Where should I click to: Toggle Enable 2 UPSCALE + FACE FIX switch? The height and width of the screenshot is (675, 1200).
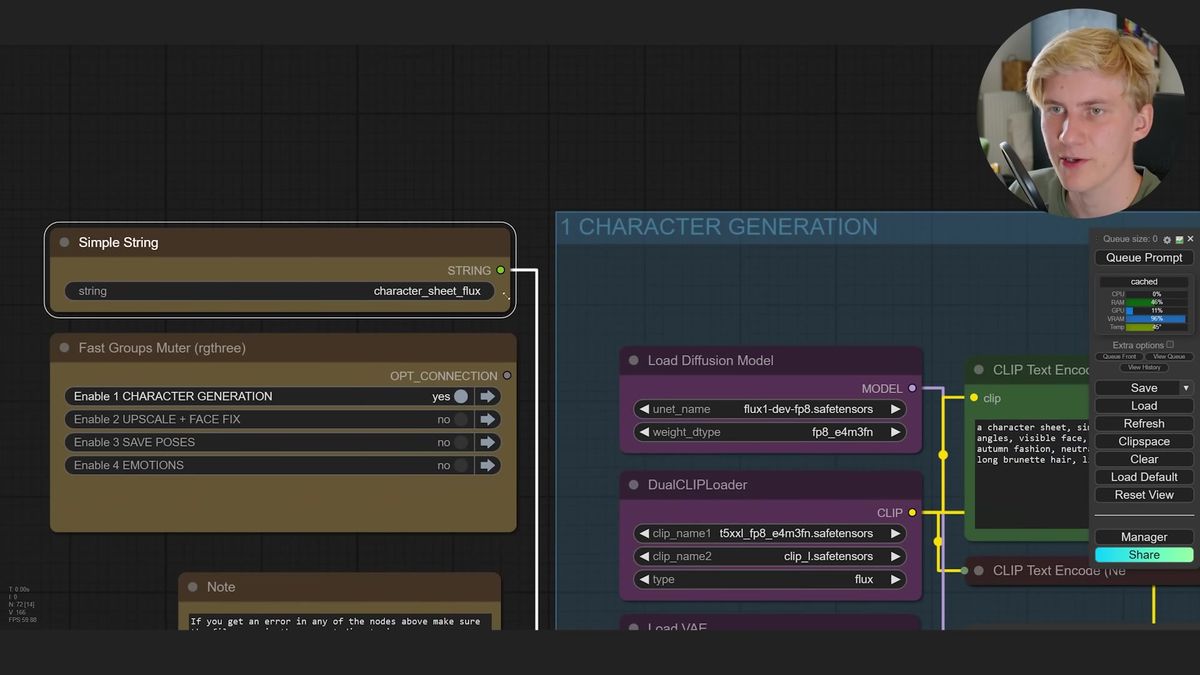pos(461,419)
